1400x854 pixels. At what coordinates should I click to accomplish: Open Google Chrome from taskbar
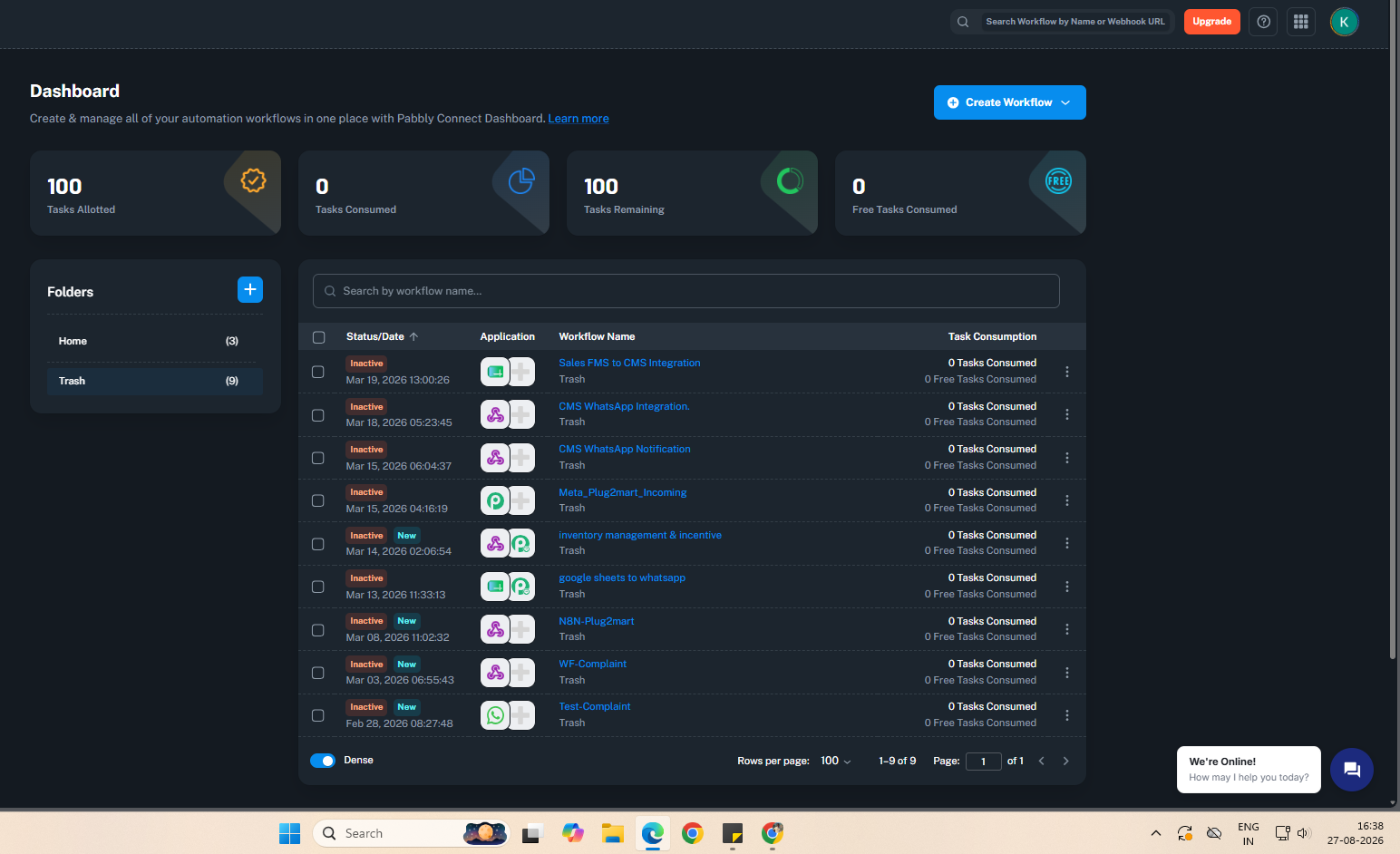click(x=693, y=833)
